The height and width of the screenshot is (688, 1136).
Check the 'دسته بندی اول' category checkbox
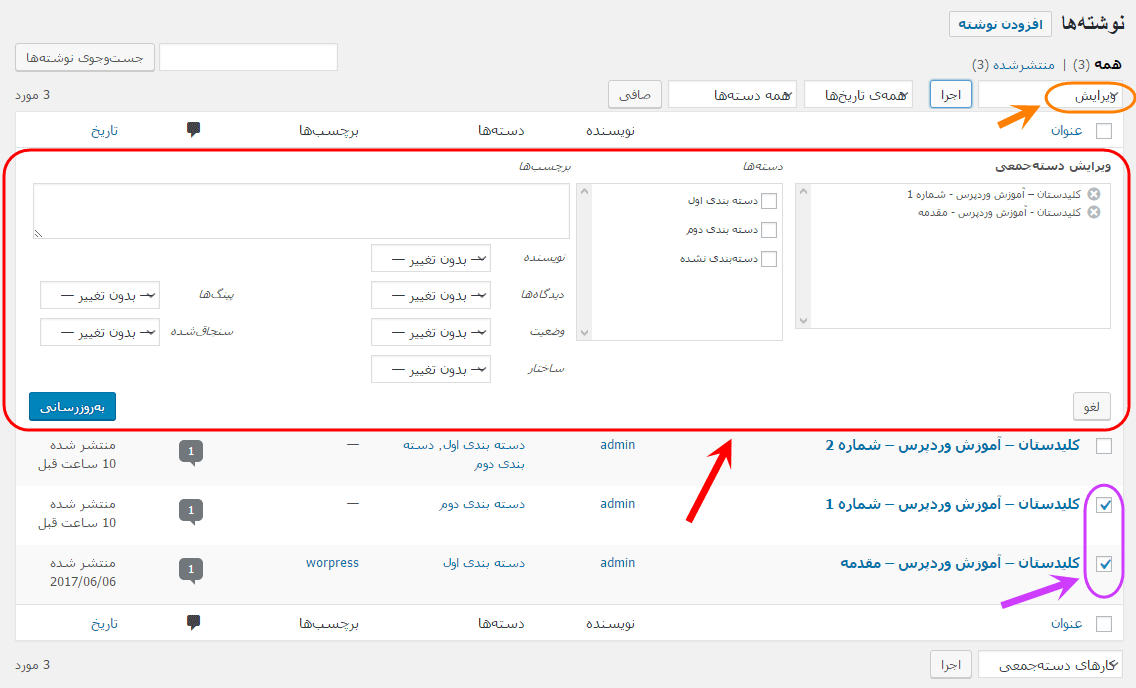[769, 201]
